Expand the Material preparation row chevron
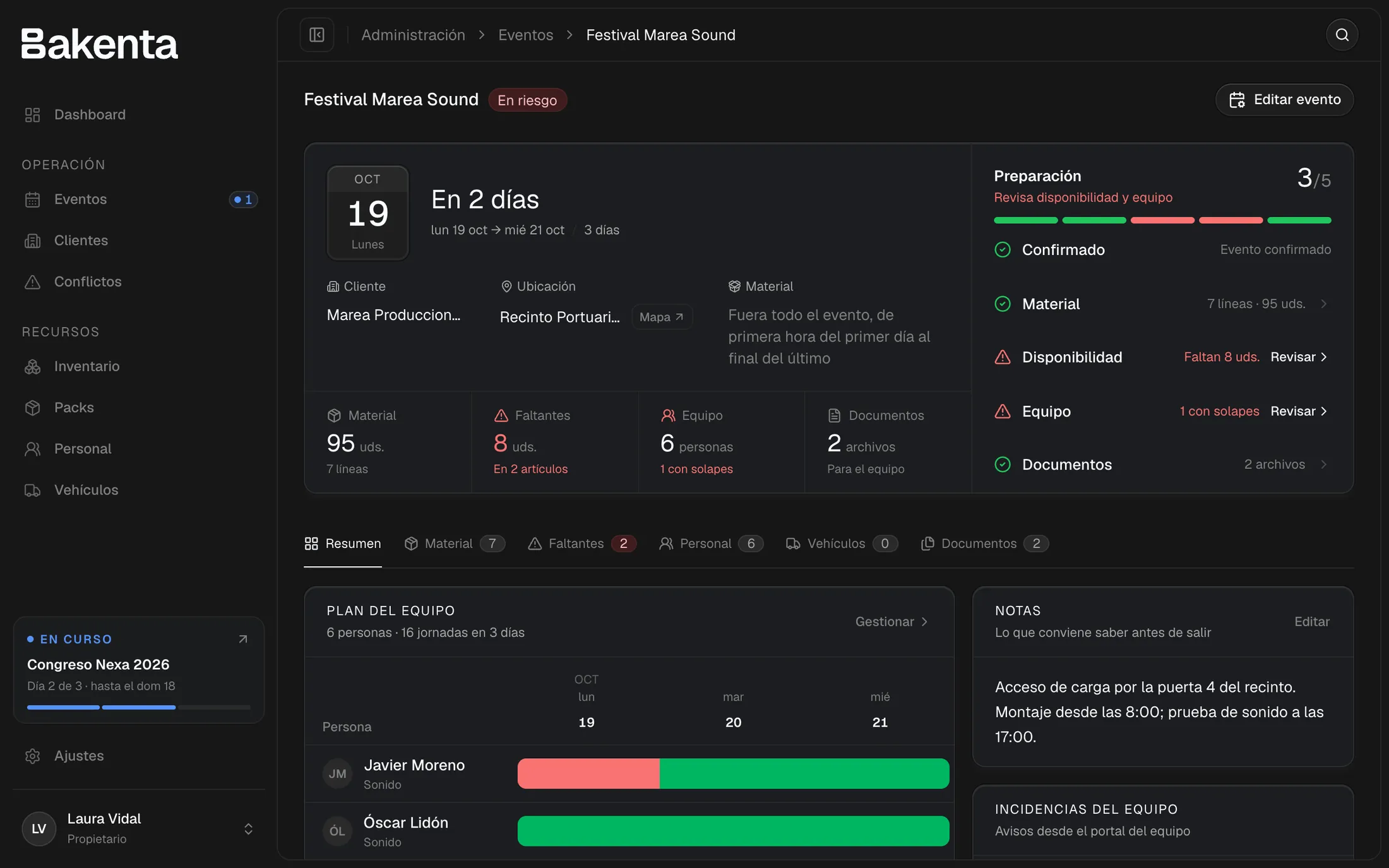This screenshot has width=1389, height=868. (1324, 304)
